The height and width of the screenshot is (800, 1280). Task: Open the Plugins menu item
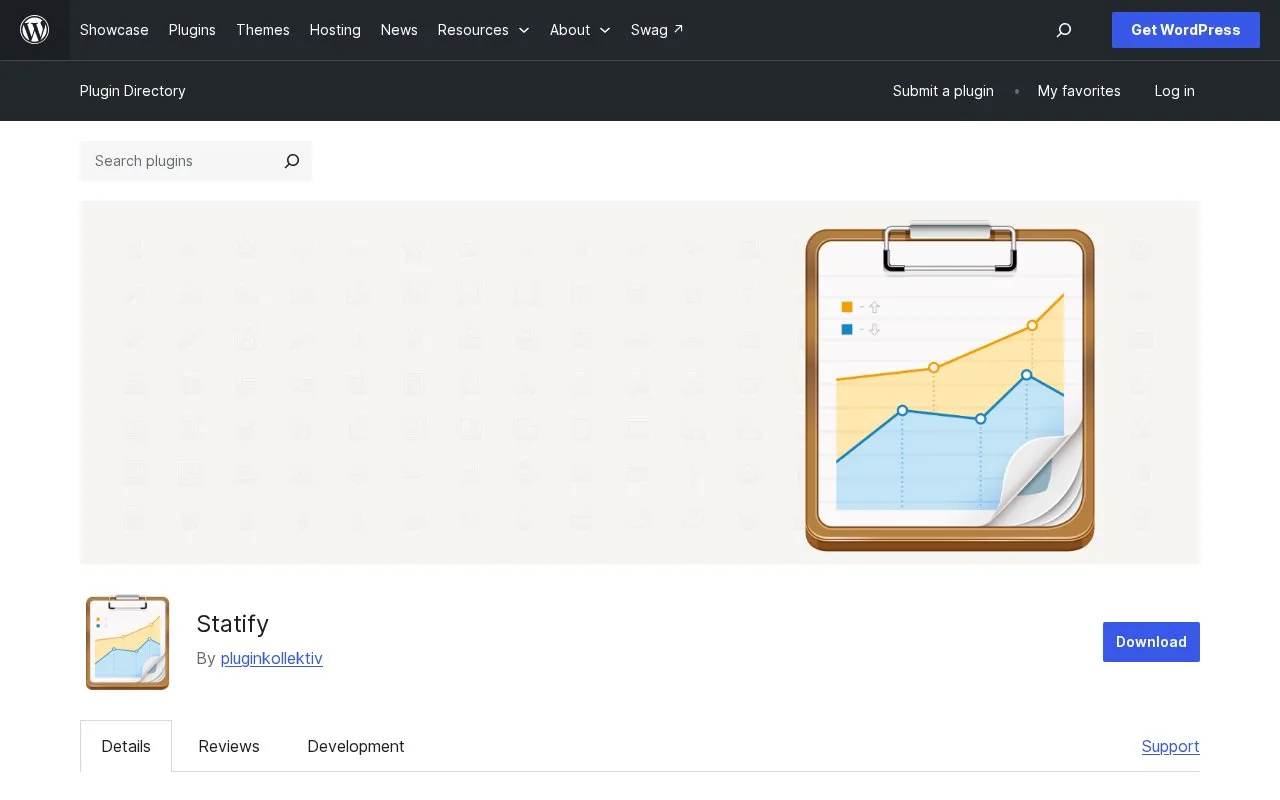click(x=192, y=30)
